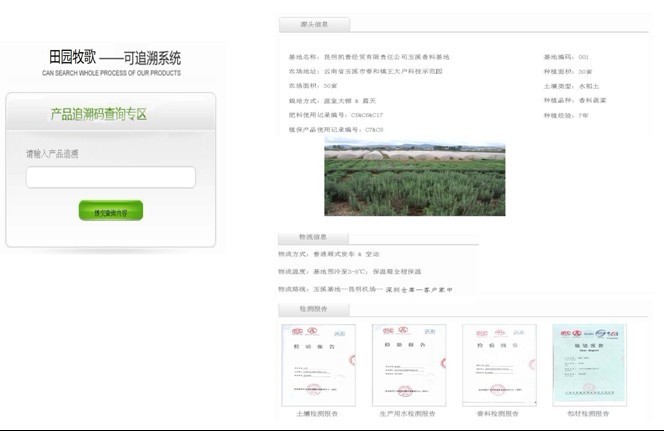The image size is (664, 431).
Task: Click the 请输入产品追溯 label
Action: pos(52,154)
